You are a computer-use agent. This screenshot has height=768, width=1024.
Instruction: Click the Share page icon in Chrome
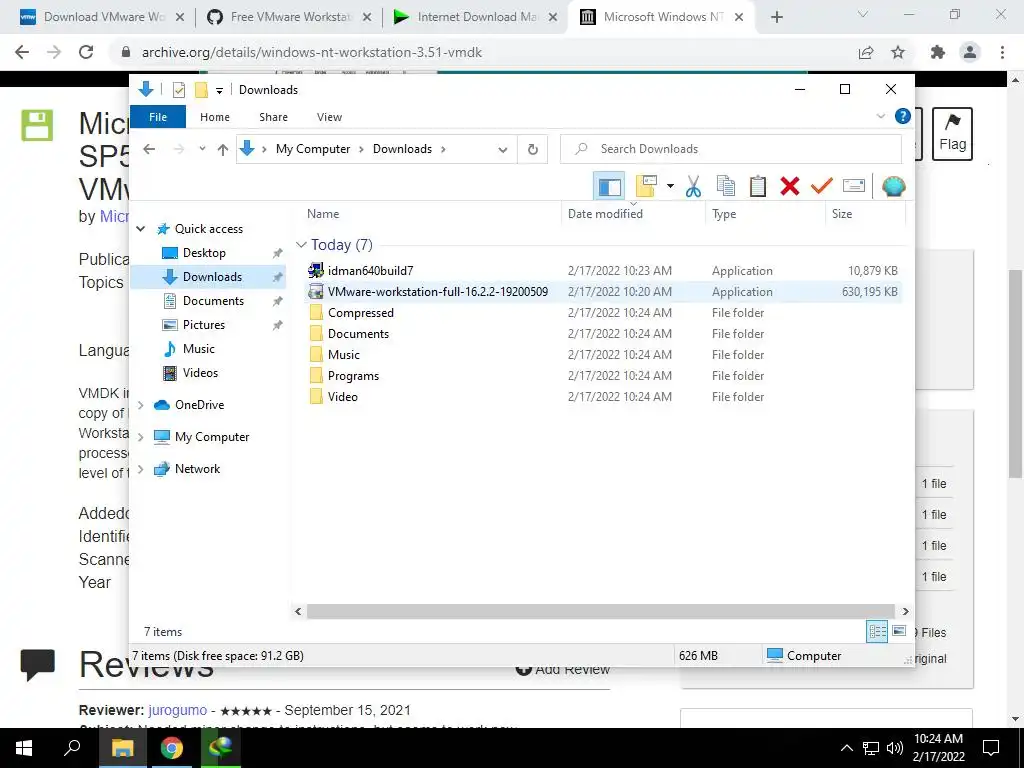(x=866, y=52)
